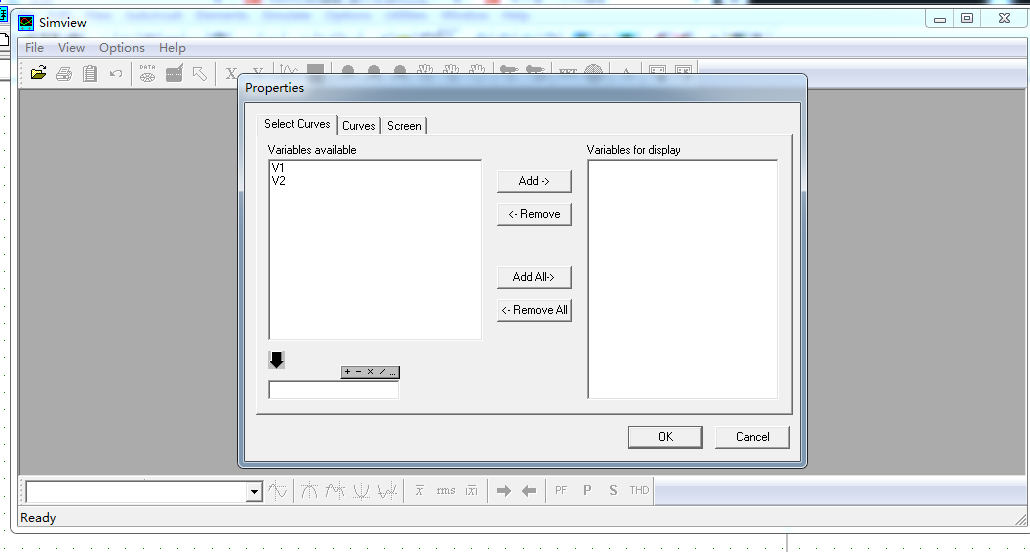The height and width of the screenshot is (552, 1030).
Task: Select the pointer arrow tool icon
Action: [x=200, y=74]
